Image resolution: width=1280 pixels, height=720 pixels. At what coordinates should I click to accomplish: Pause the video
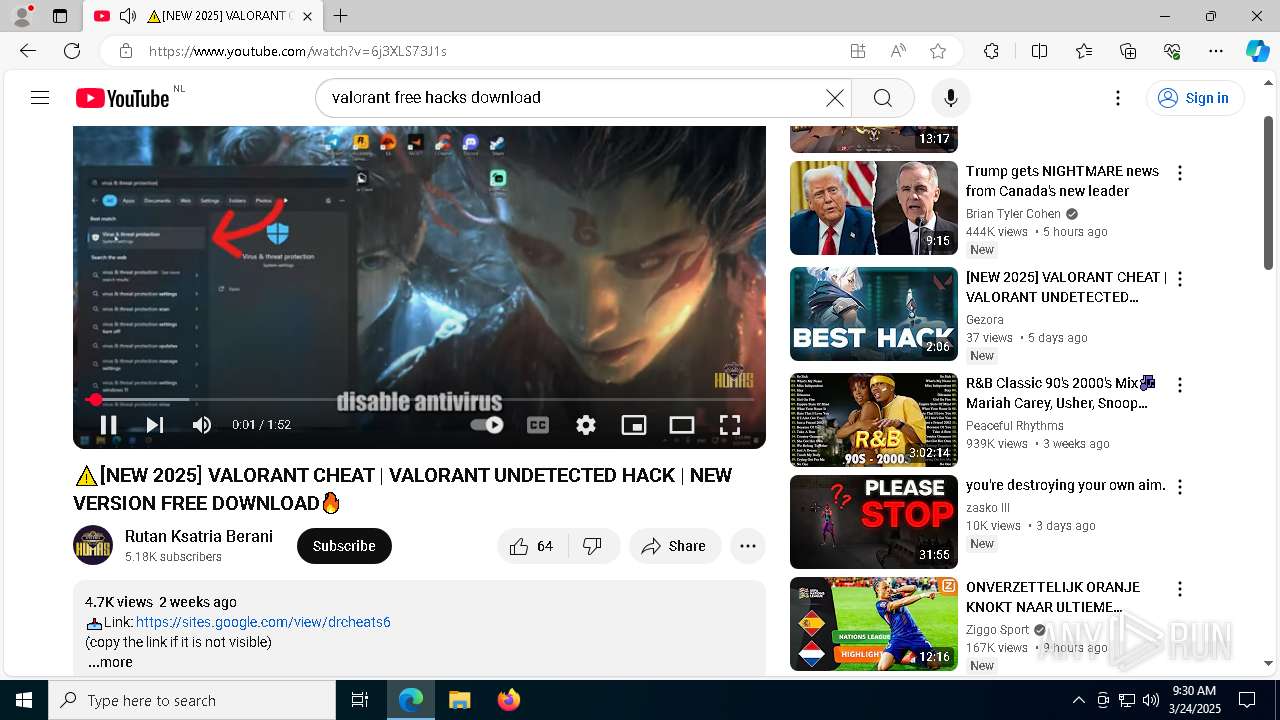click(x=108, y=425)
